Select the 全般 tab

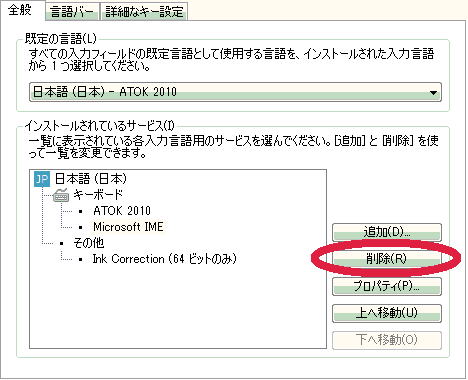pos(20,10)
